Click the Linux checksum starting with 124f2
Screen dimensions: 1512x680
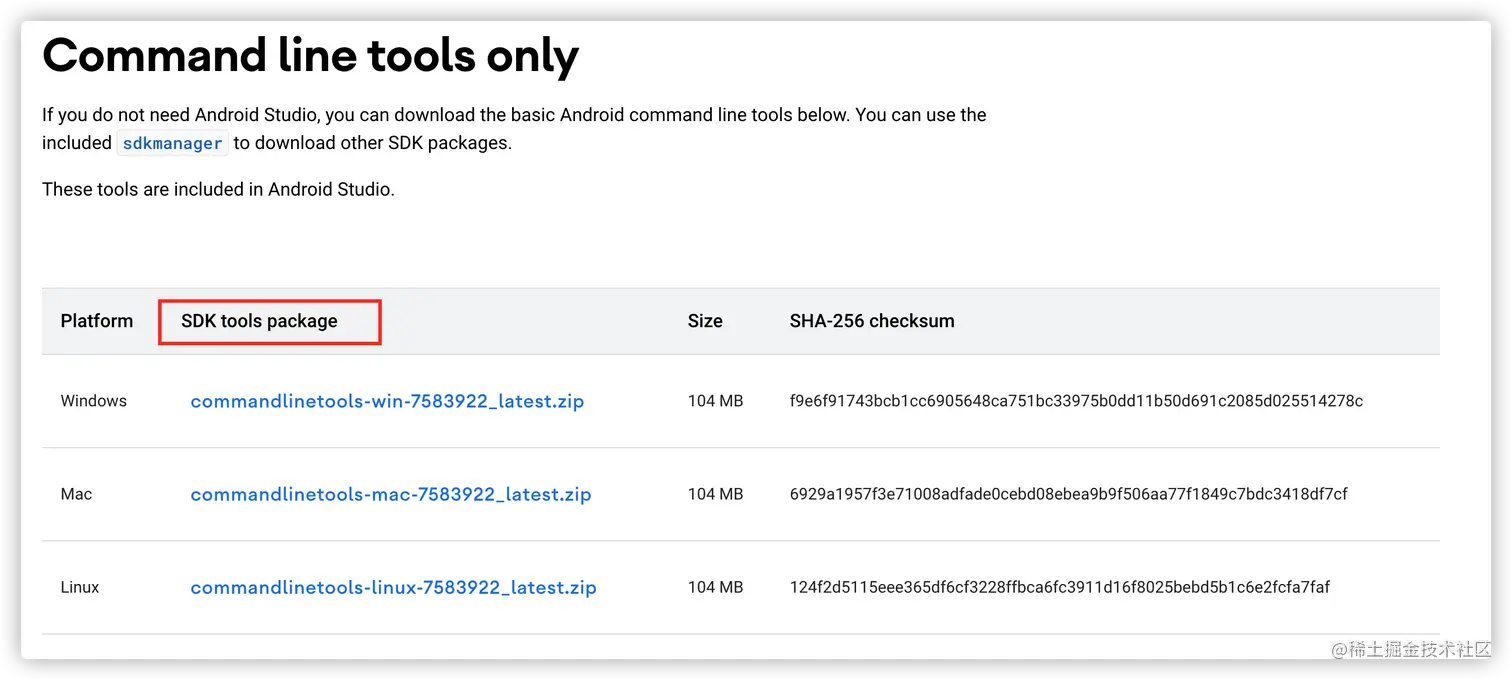(x=1060, y=587)
